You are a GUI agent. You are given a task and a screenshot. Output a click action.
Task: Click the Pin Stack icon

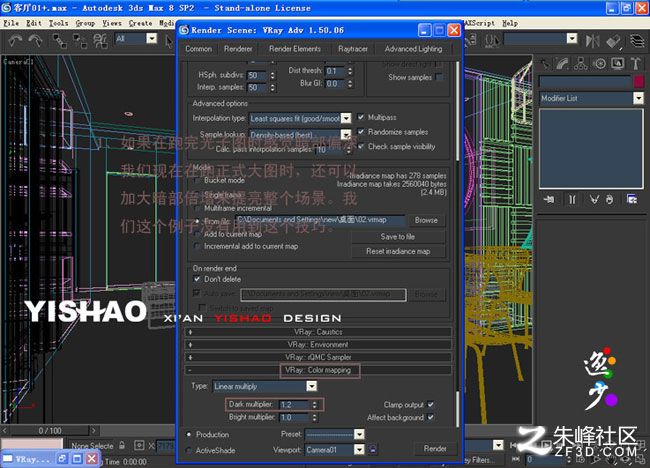[549, 200]
